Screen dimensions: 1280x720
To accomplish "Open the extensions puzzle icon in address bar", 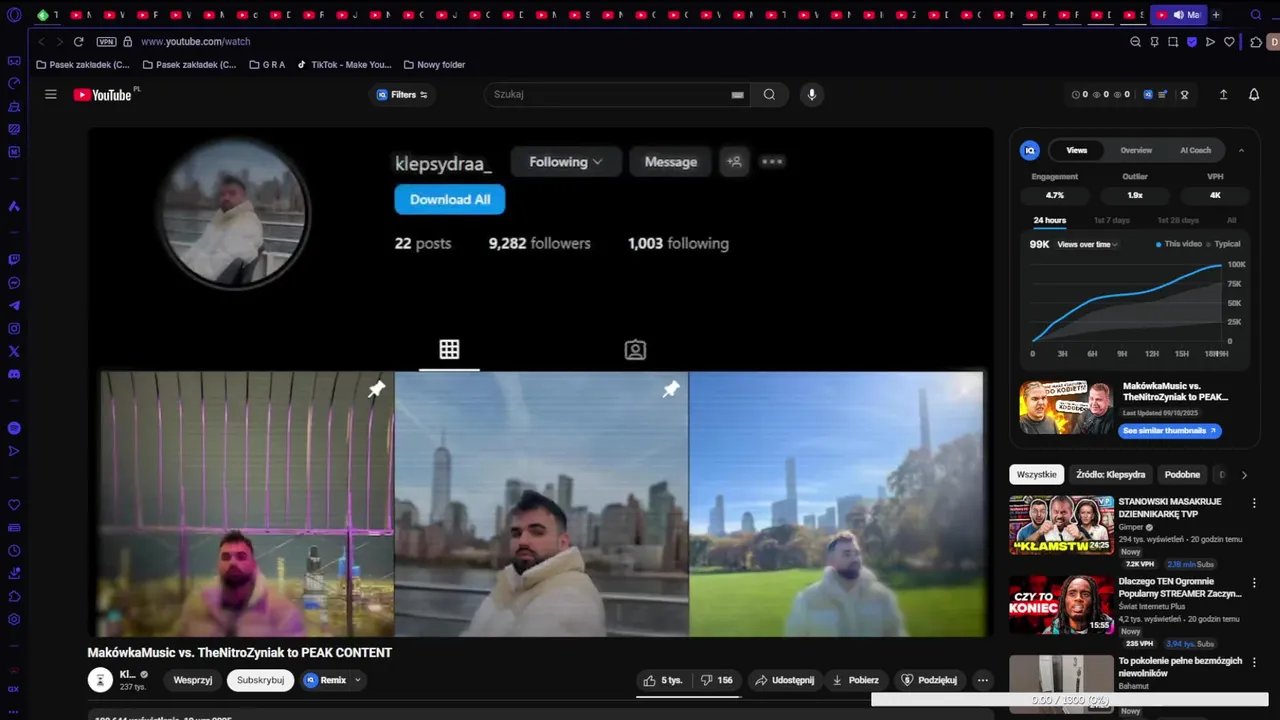I will [1256, 42].
